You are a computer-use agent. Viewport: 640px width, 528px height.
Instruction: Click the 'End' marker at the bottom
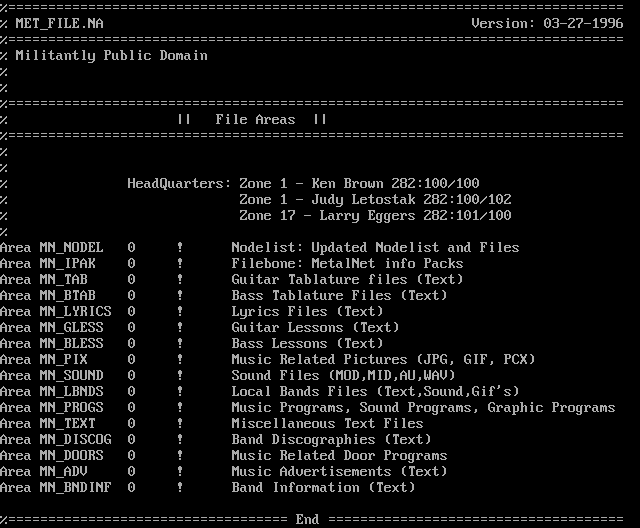coord(307,519)
